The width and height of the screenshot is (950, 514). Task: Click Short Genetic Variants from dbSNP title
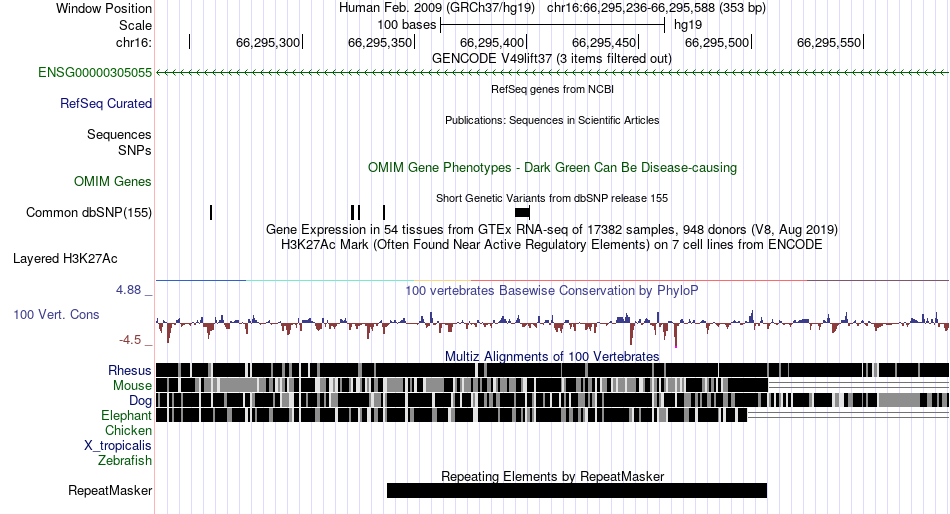(x=552, y=198)
